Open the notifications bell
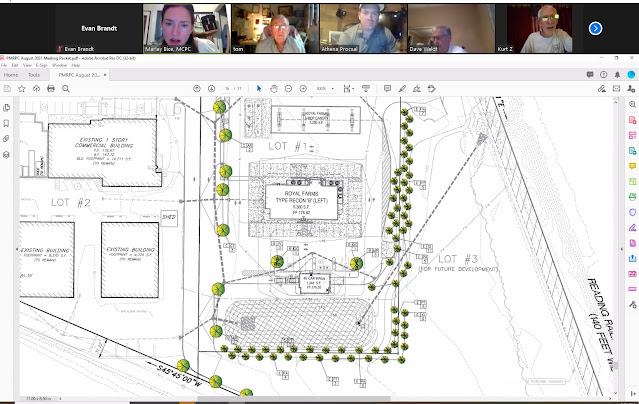 [617, 75]
